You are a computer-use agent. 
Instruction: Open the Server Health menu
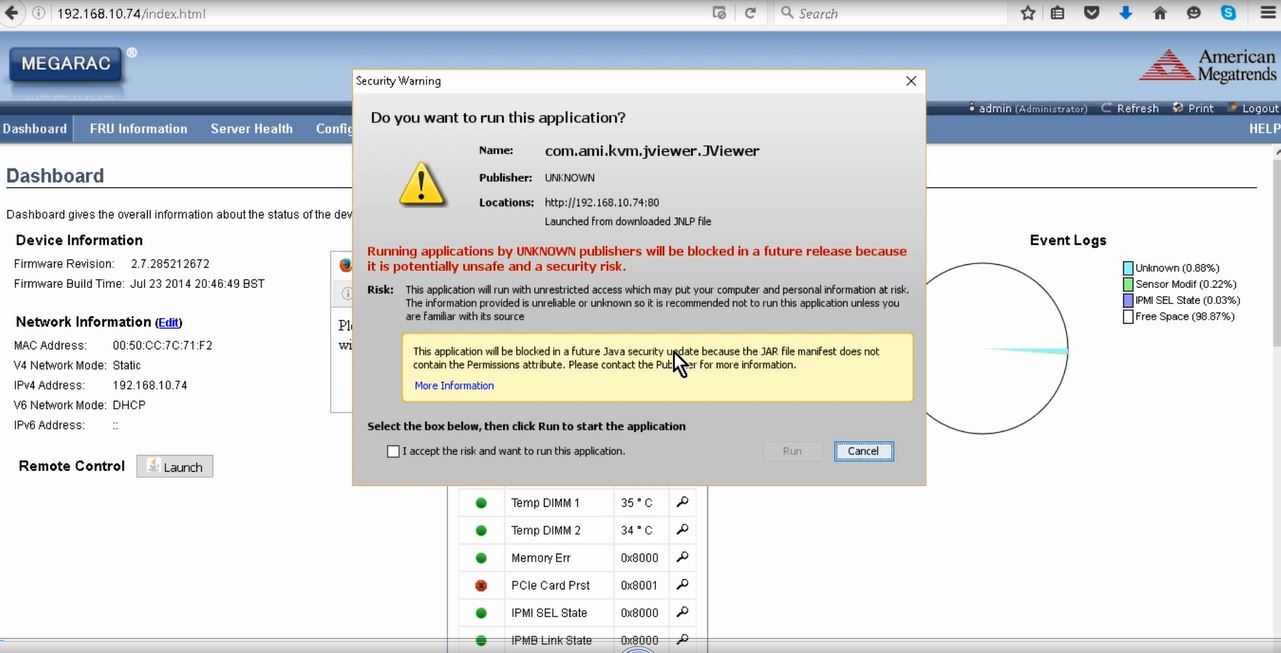pyautogui.click(x=251, y=128)
